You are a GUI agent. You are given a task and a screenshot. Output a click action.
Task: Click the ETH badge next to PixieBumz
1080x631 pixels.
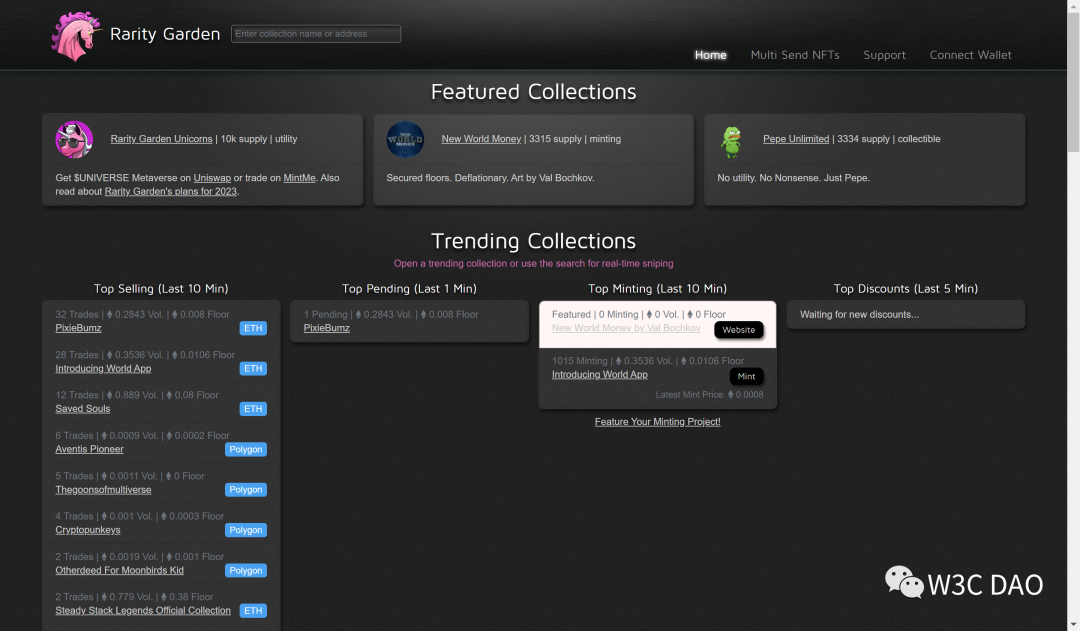point(253,329)
